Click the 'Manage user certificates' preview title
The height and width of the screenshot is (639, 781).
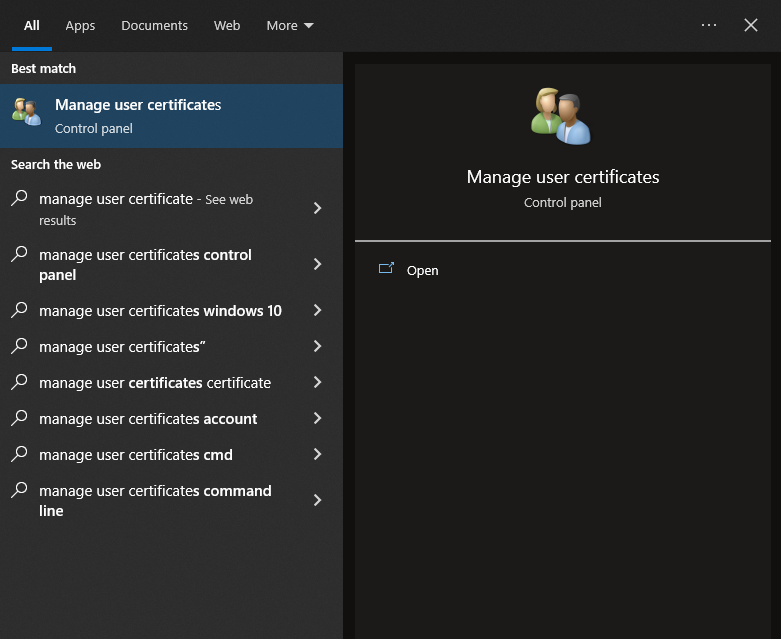tap(563, 177)
